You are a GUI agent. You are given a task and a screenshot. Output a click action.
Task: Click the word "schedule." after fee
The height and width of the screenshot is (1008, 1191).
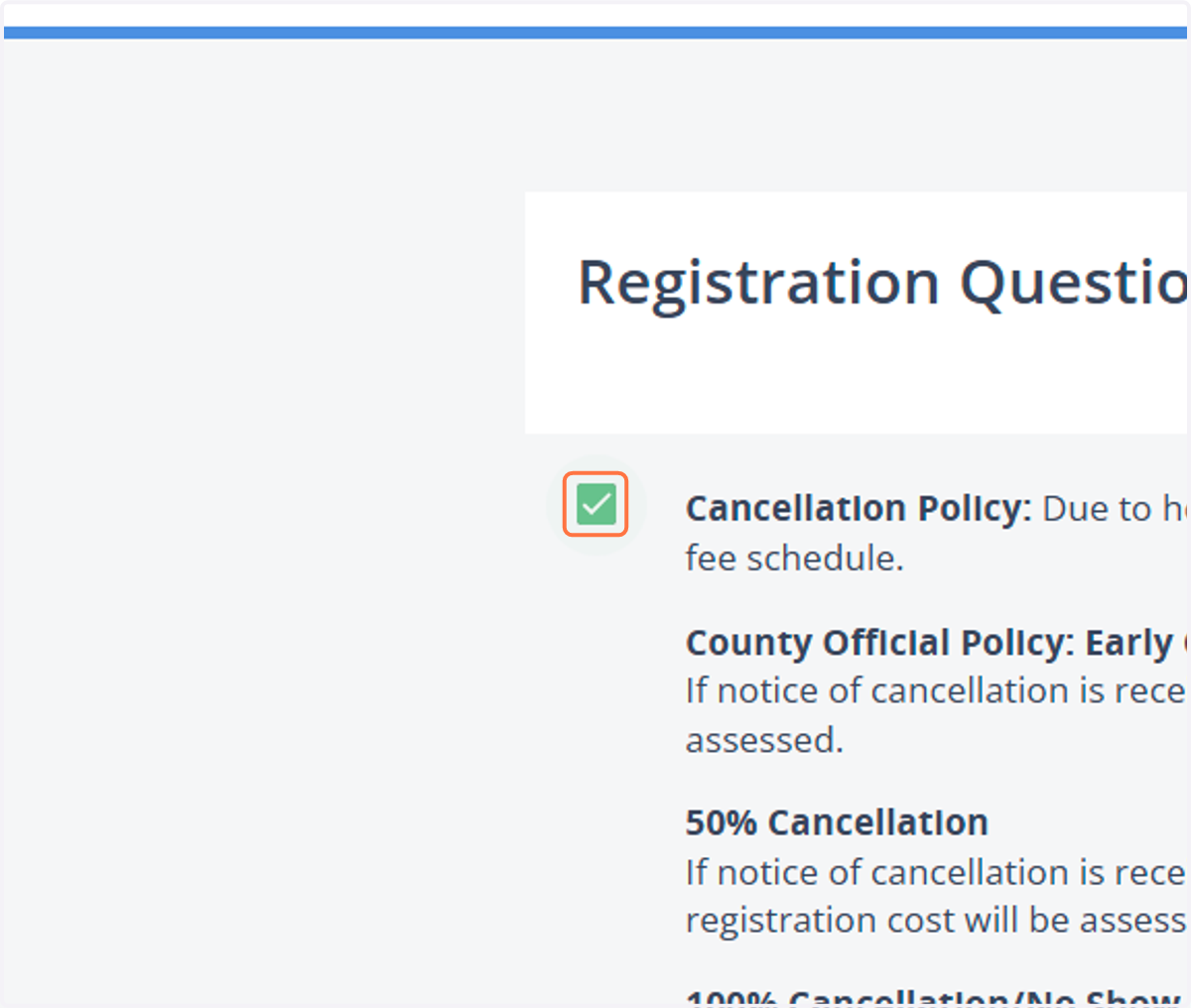pyautogui.click(x=825, y=558)
